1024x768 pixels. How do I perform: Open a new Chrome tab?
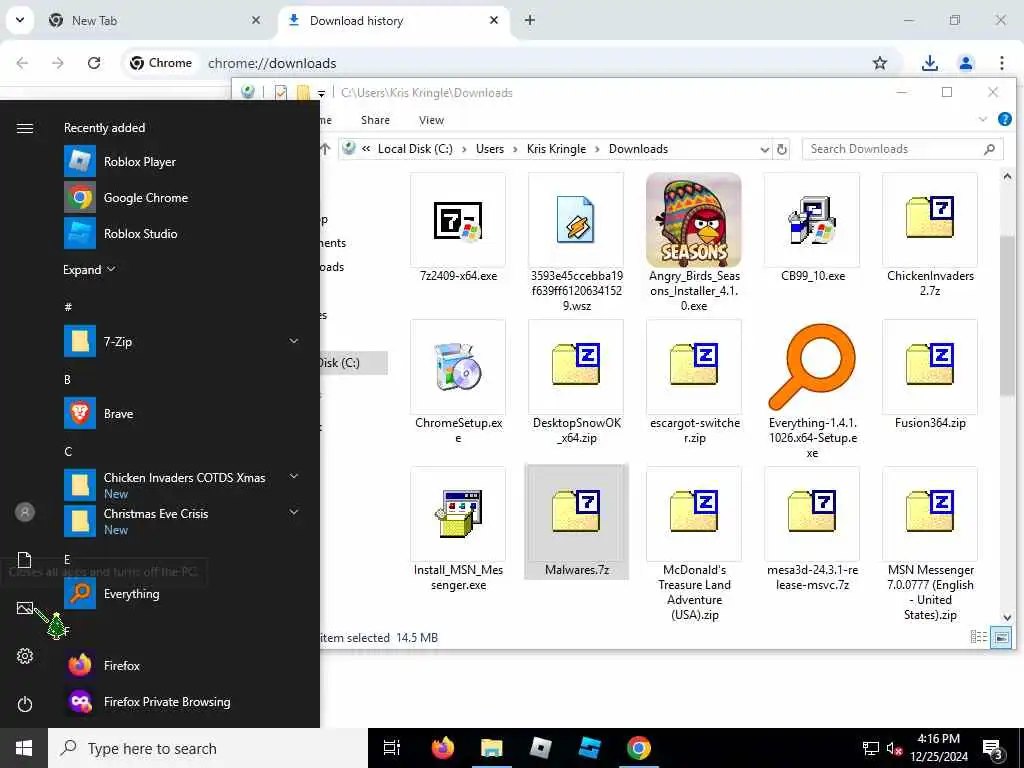pos(530,20)
